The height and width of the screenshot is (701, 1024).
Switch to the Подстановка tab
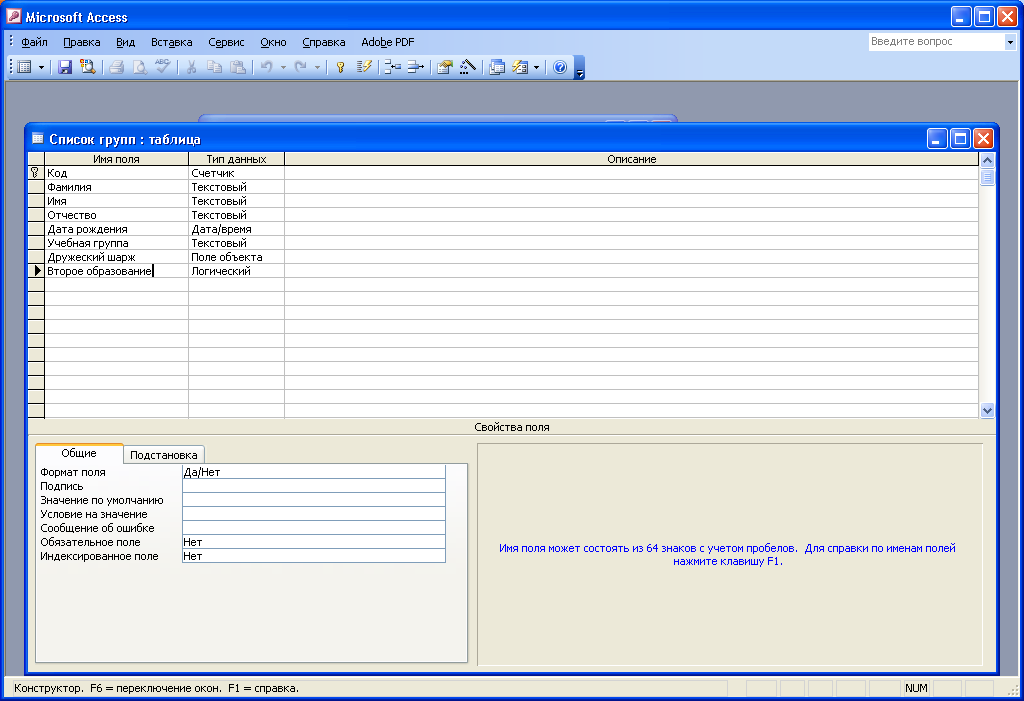tap(164, 455)
